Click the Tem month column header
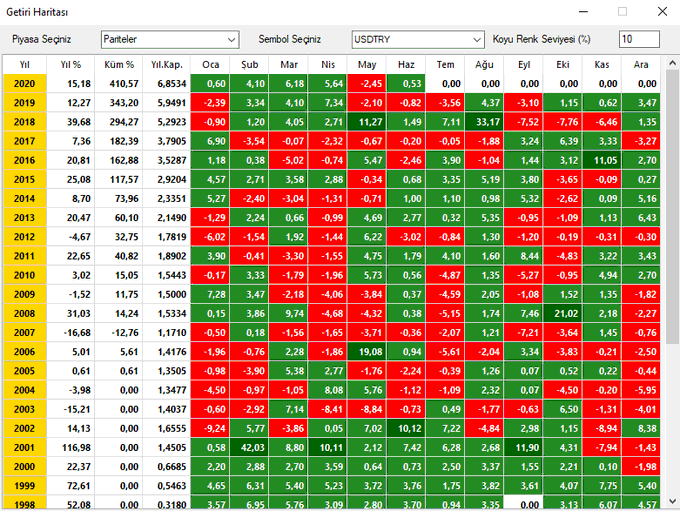 445,65
